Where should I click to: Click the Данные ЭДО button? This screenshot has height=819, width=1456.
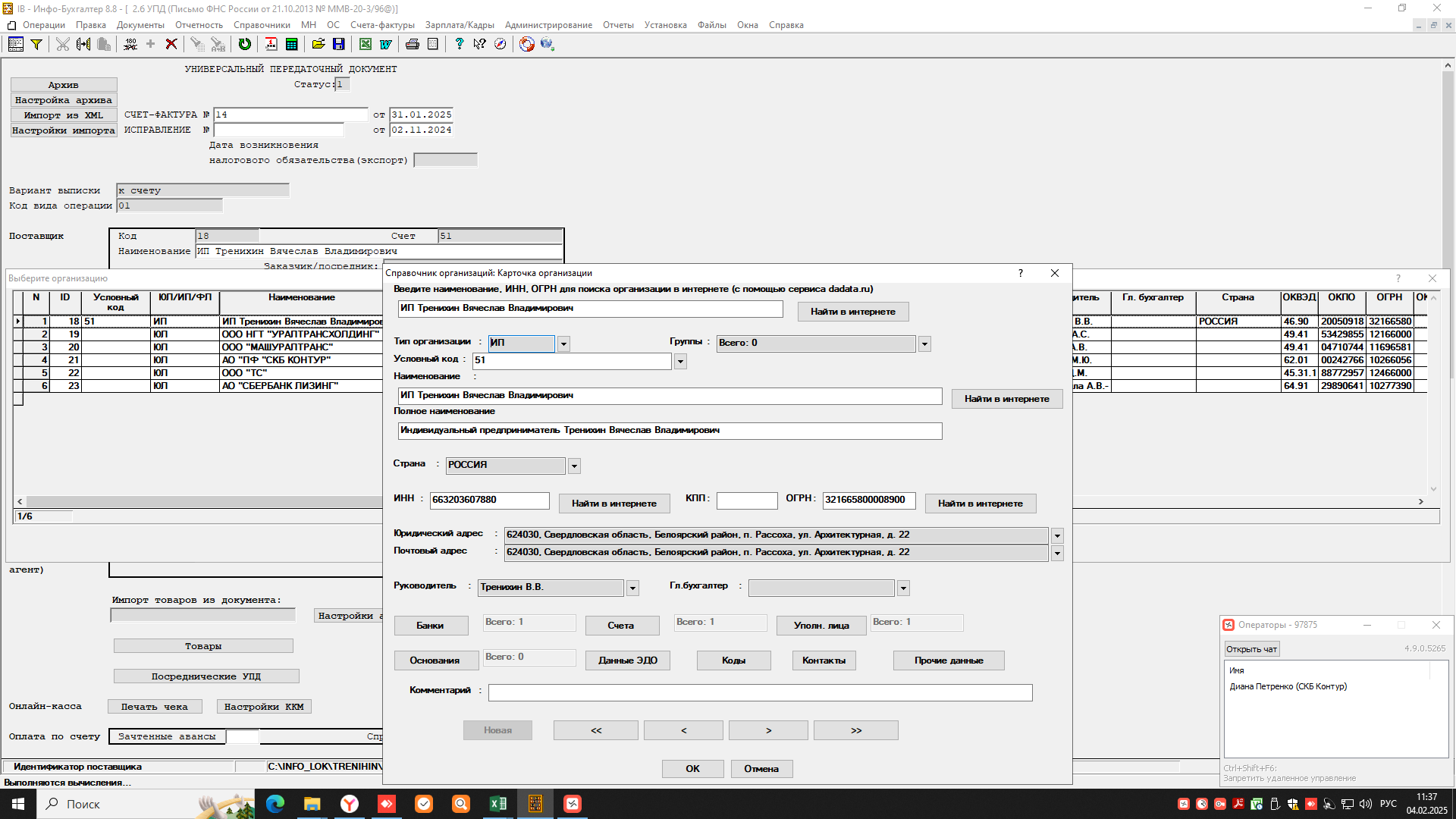click(x=628, y=661)
